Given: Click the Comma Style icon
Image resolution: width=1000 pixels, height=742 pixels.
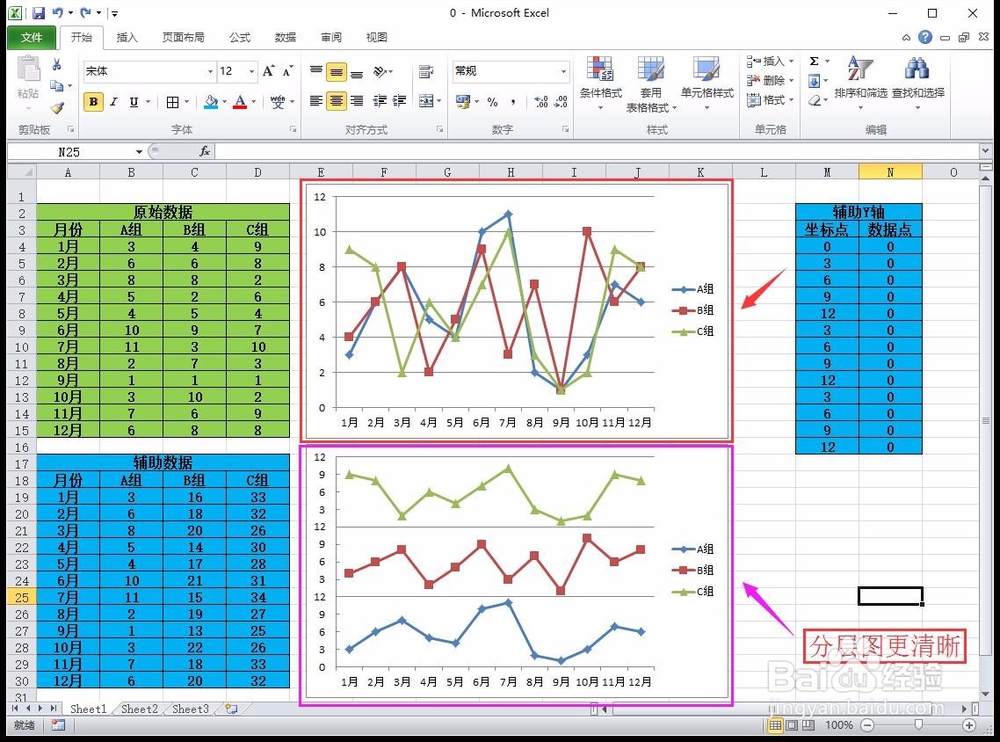Looking at the screenshot, I should point(513,101).
